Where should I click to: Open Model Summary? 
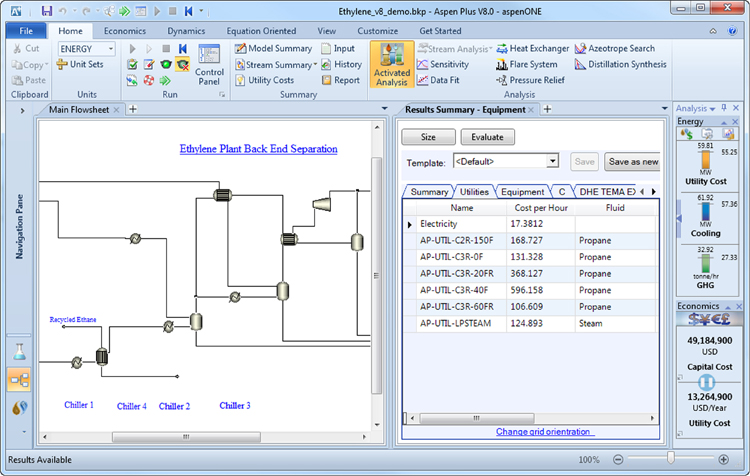point(274,48)
